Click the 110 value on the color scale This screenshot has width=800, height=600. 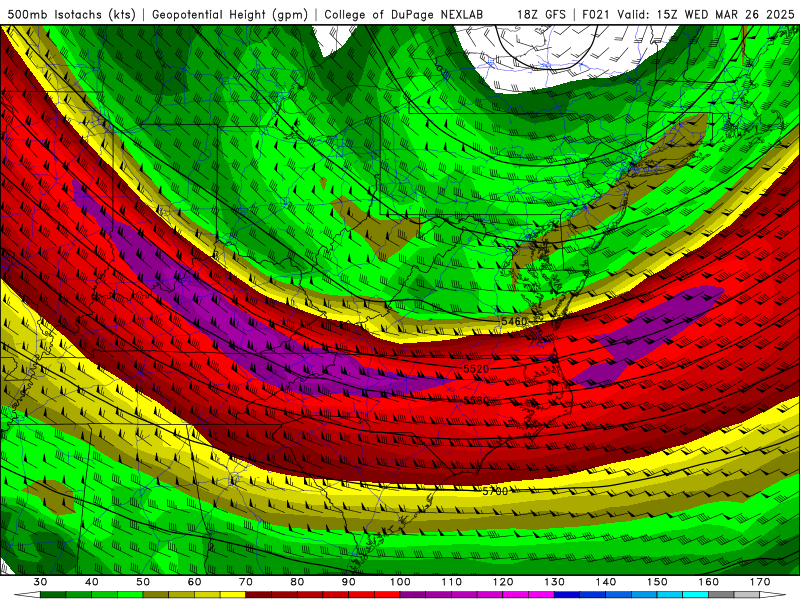tap(452, 582)
